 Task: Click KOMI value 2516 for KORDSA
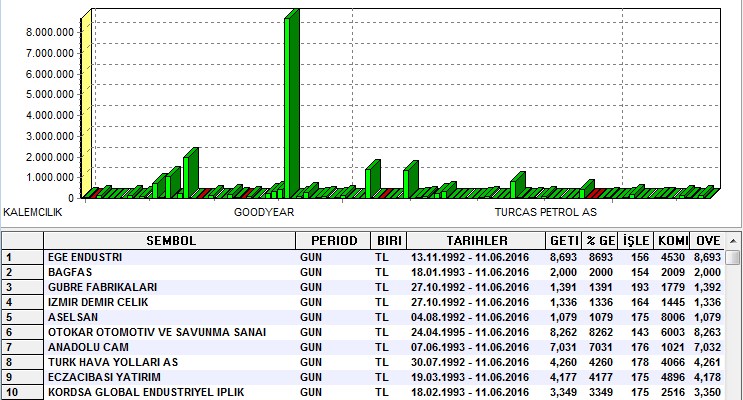pos(673,392)
